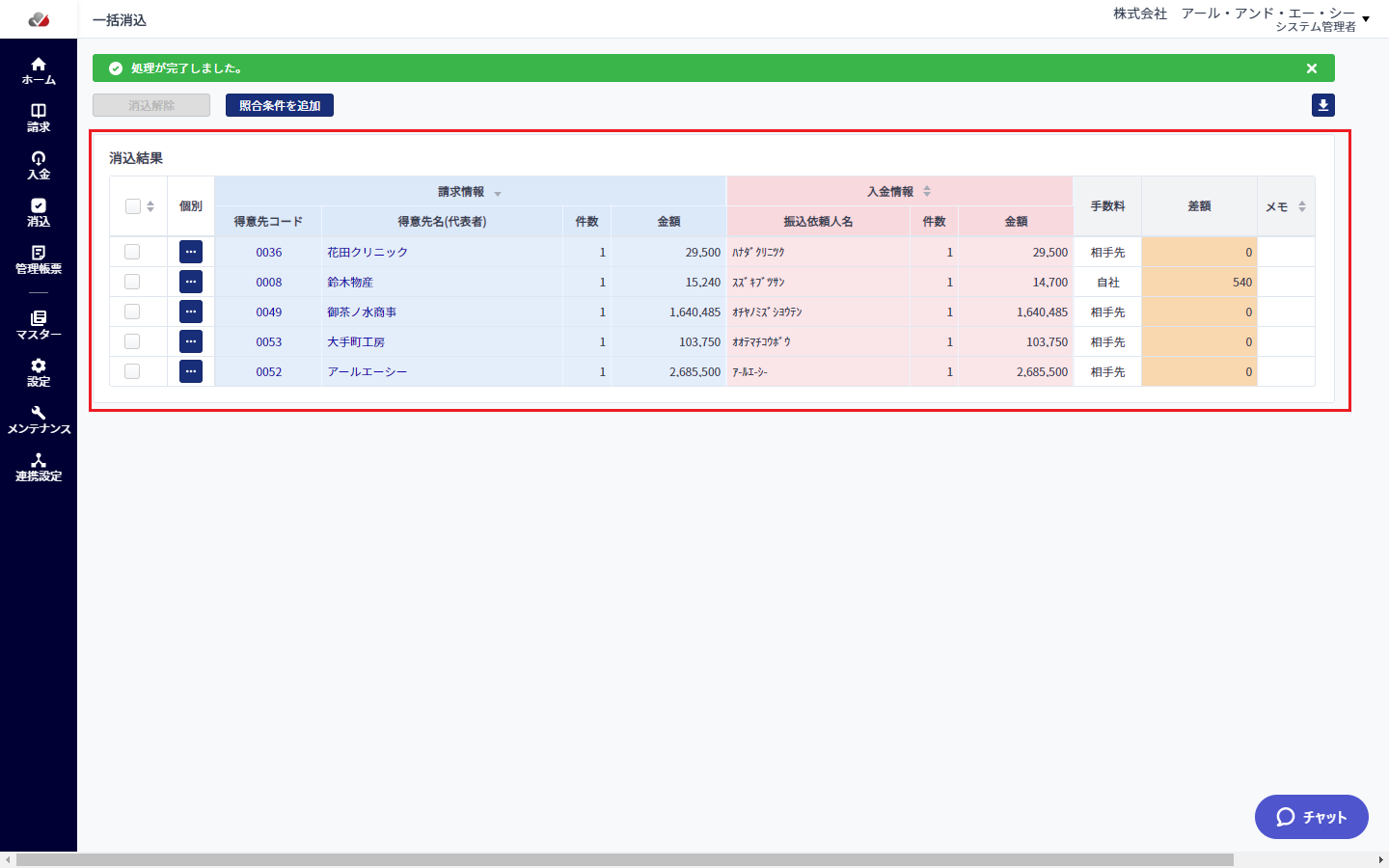Click billing amount 2,685,500

tap(695, 371)
